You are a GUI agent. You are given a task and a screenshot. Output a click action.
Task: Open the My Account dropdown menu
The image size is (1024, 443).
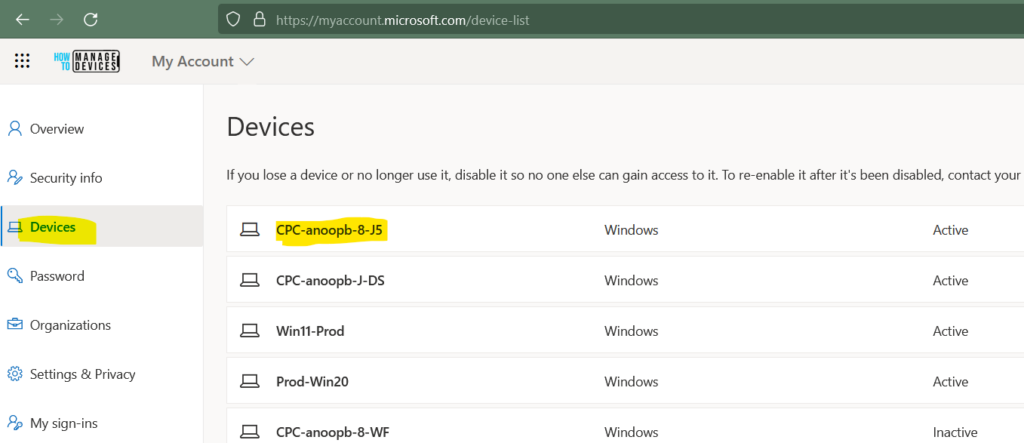coord(202,61)
